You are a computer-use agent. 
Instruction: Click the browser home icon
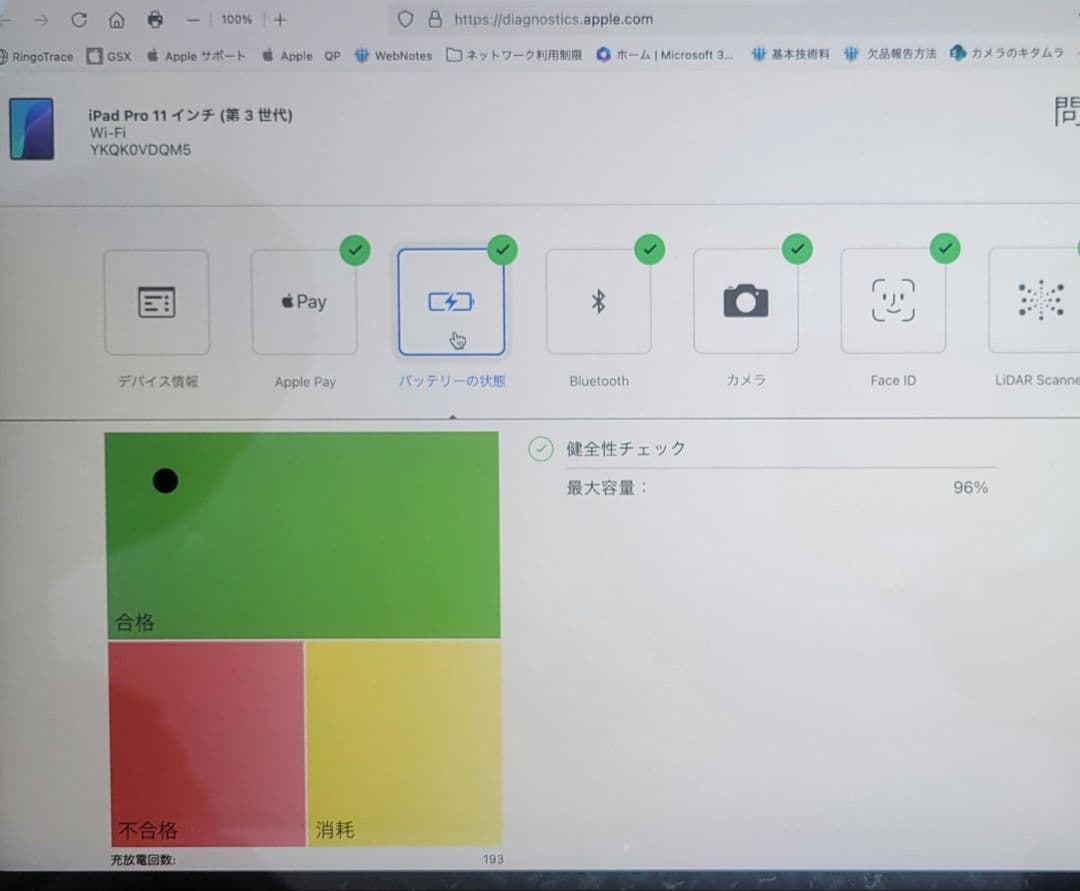[x=115, y=19]
